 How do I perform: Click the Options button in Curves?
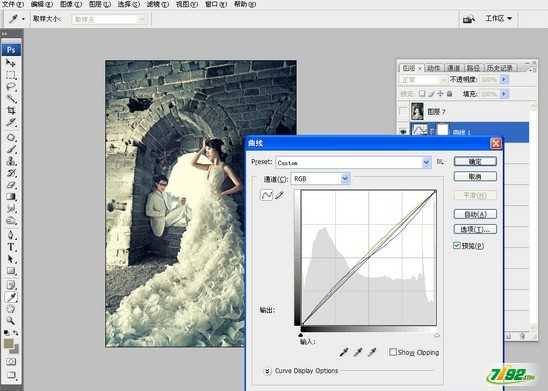point(475,229)
